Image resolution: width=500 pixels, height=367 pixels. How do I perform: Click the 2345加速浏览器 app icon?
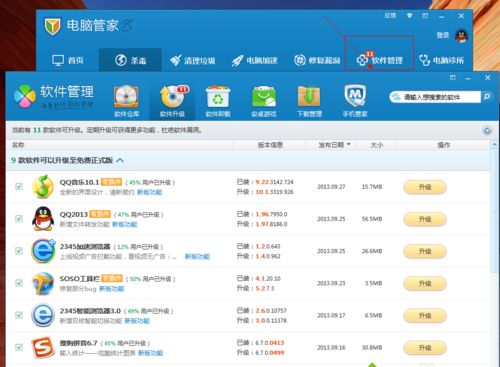43,251
